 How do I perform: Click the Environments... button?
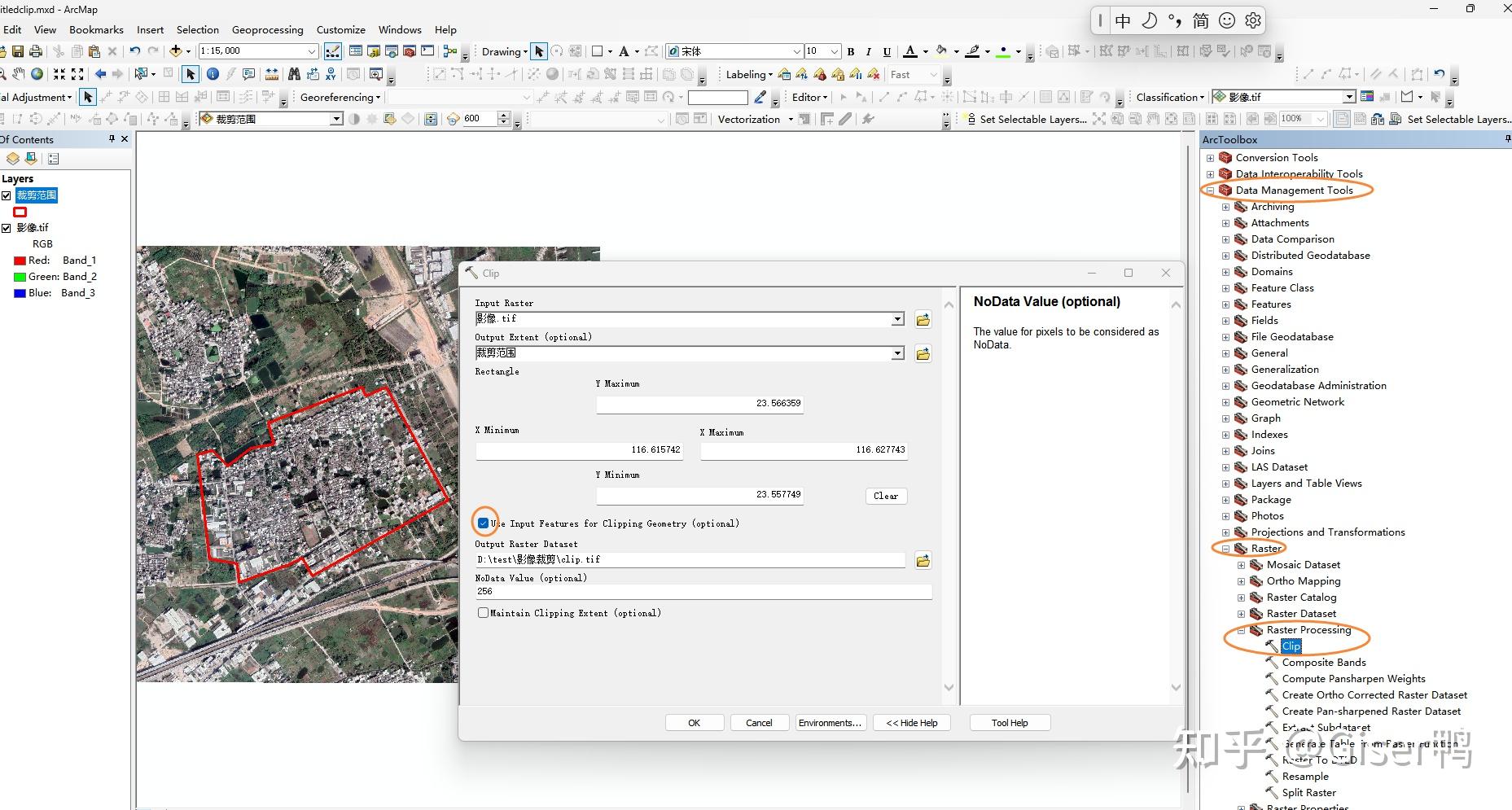point(830,723)
